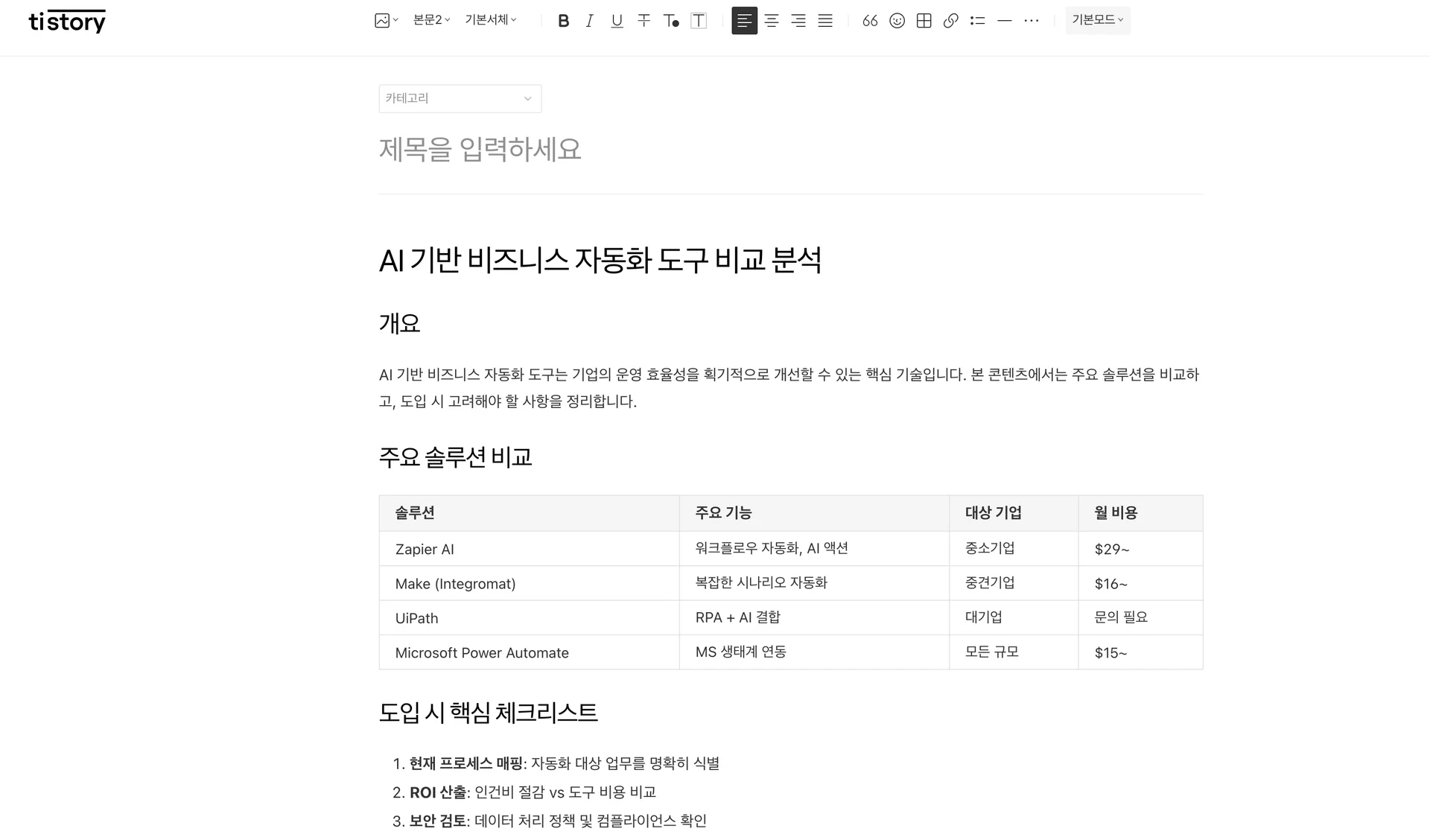Open the text color picker
This screenshot has width=1430, height=840.
tap(671, 21)
